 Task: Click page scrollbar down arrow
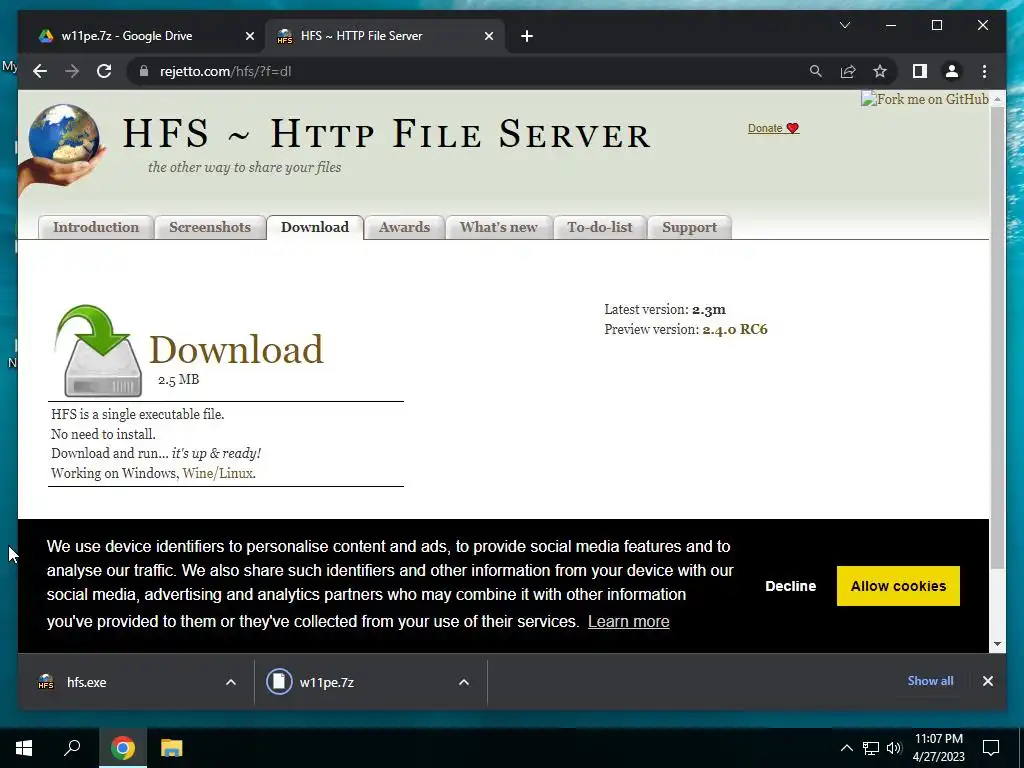tap(997, 644)
